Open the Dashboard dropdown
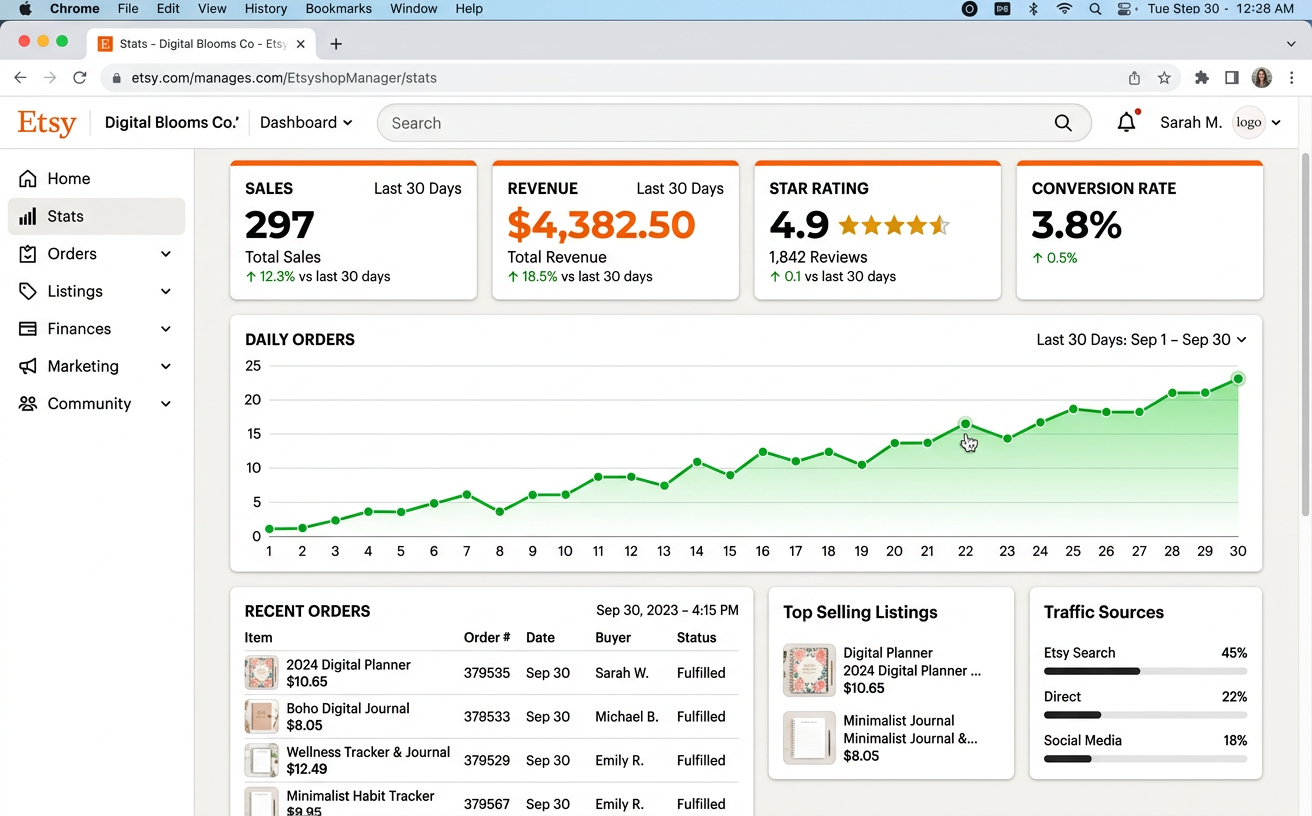The width and height of the screenshot is (1312, 816). [x=306, y=122]
